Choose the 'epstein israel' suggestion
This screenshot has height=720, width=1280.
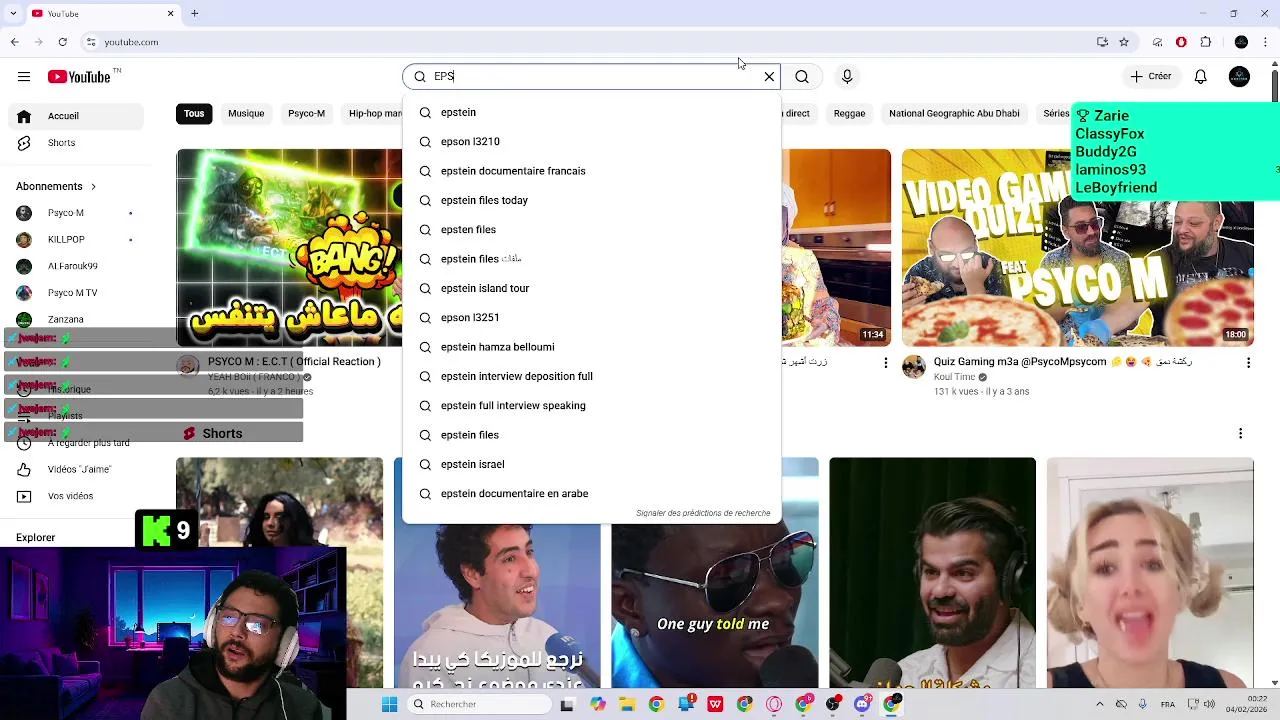(x=591, y=464)
